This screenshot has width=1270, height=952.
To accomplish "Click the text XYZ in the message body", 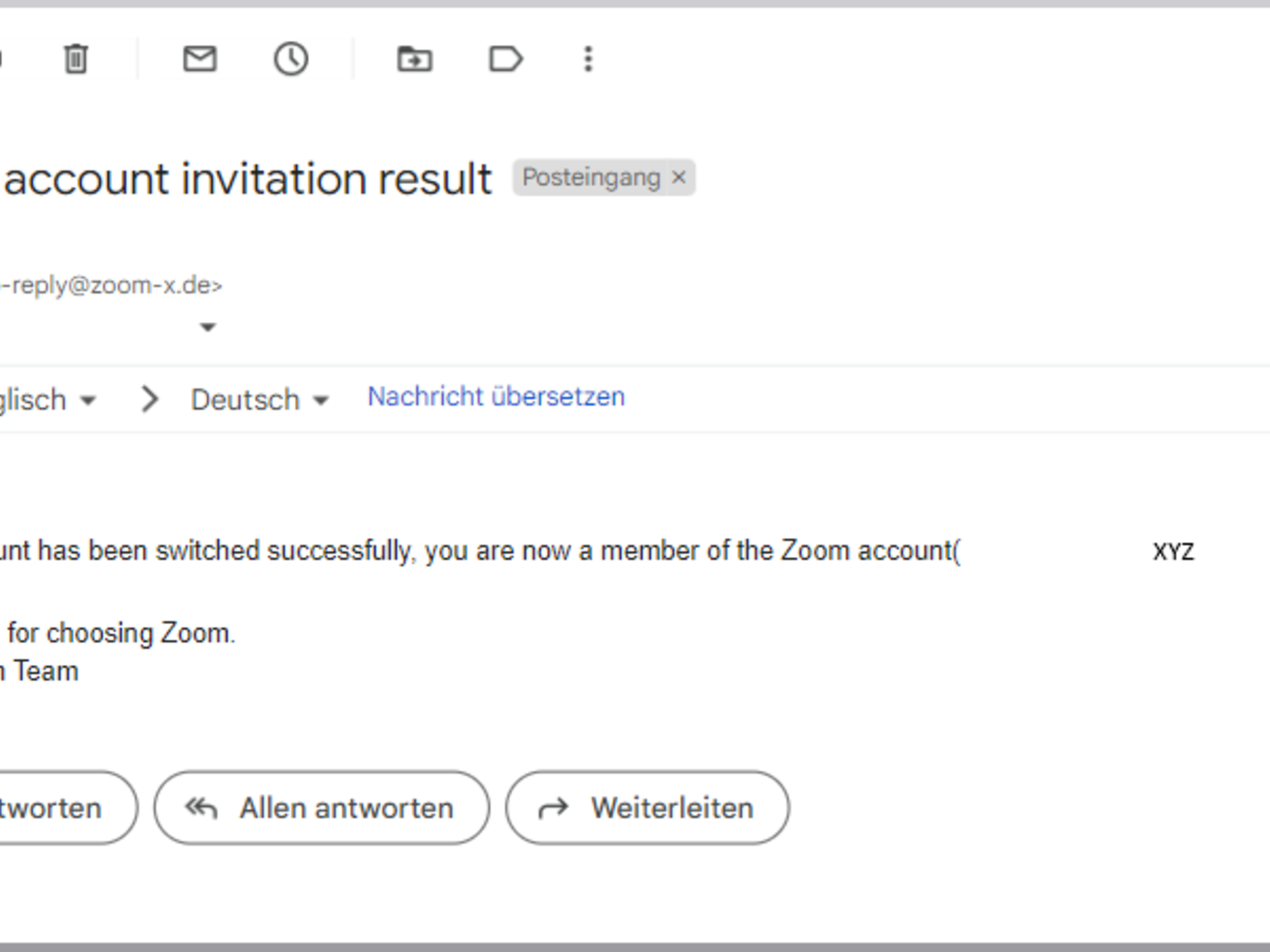I will (1174, 551).
